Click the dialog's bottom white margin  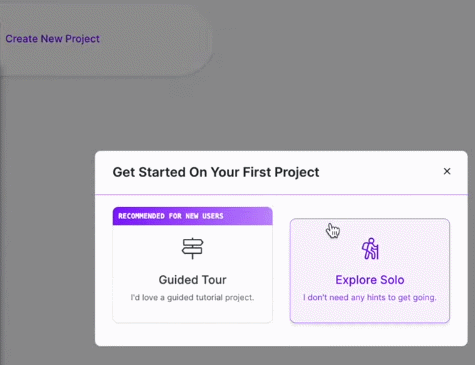coord(281,335)
